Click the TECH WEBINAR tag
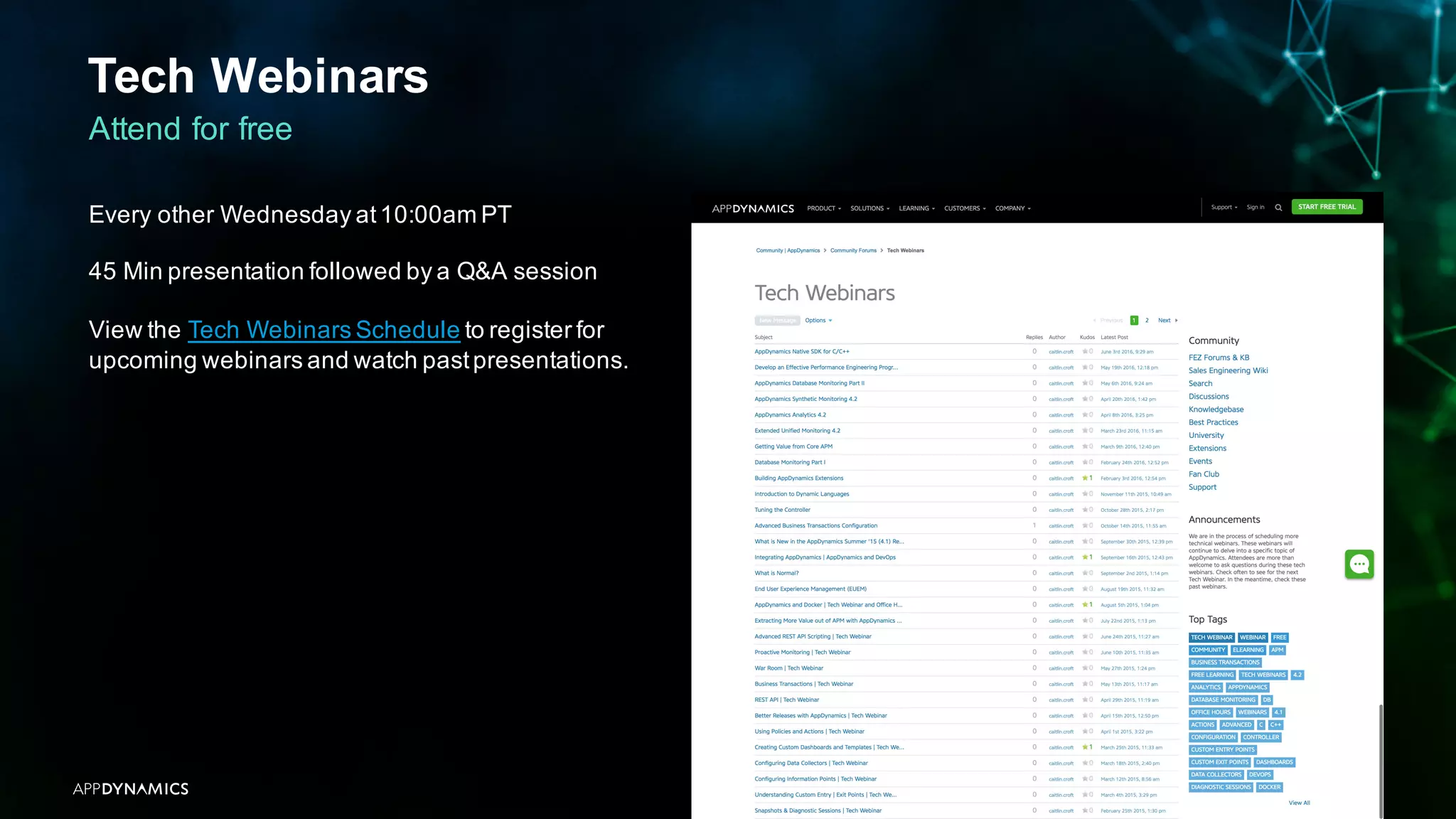The width and height of the screenshot is (1456, 819). coord(1211,638)
